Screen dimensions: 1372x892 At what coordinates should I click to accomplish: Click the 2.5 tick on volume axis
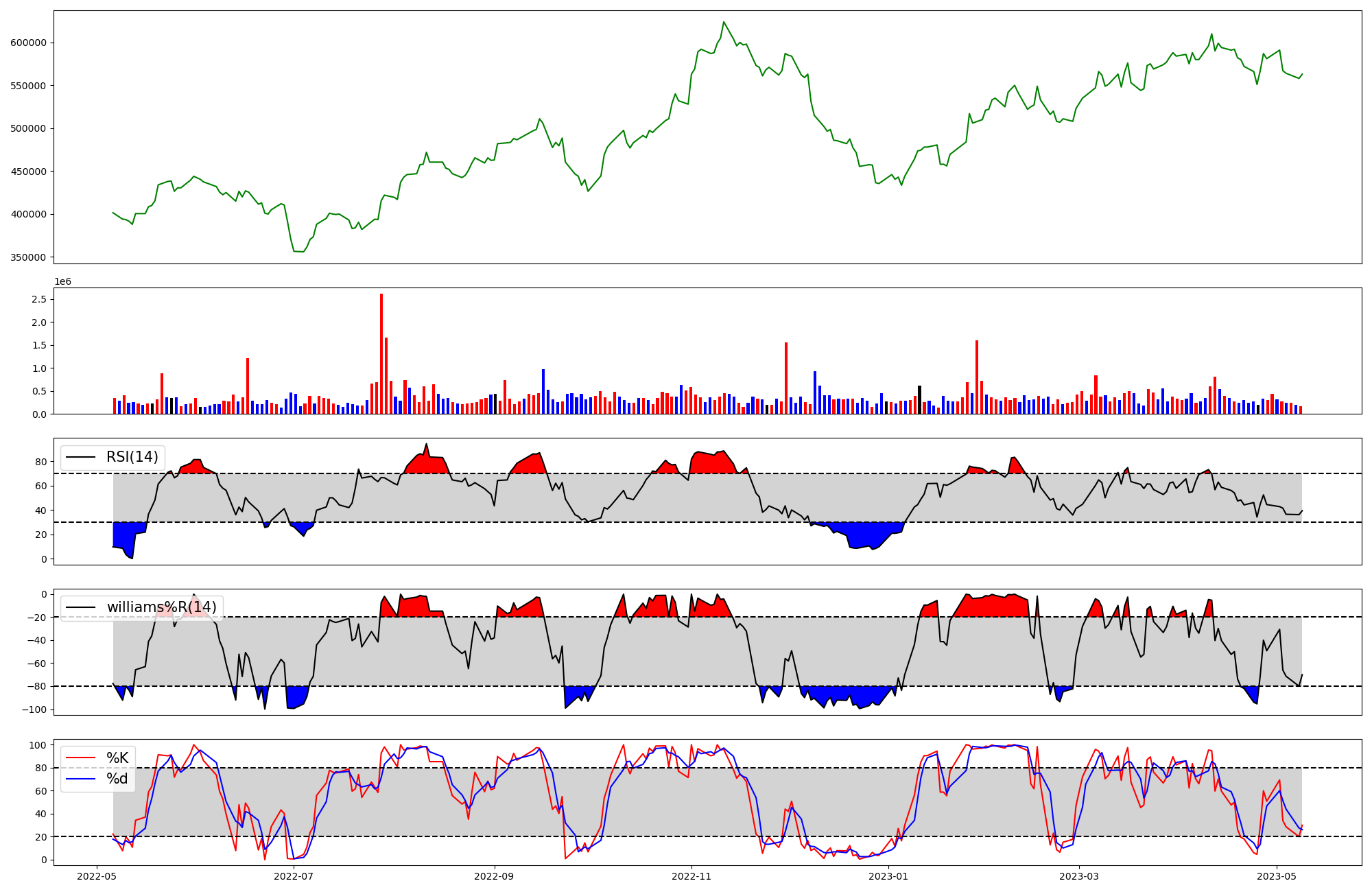pyautogui.click(x=38, y=299)
